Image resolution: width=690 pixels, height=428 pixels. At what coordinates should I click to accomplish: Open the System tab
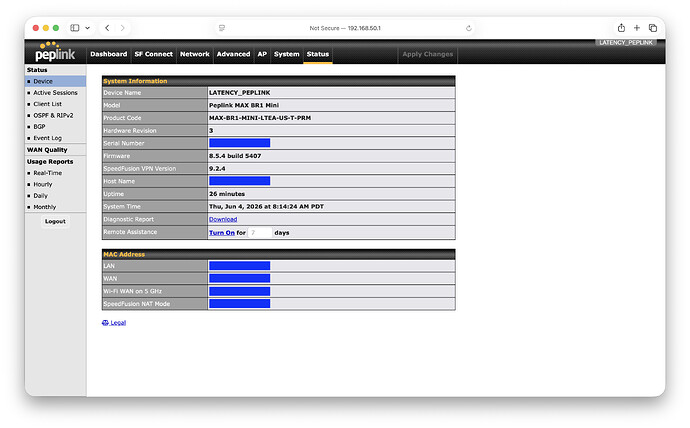point(286,54)
